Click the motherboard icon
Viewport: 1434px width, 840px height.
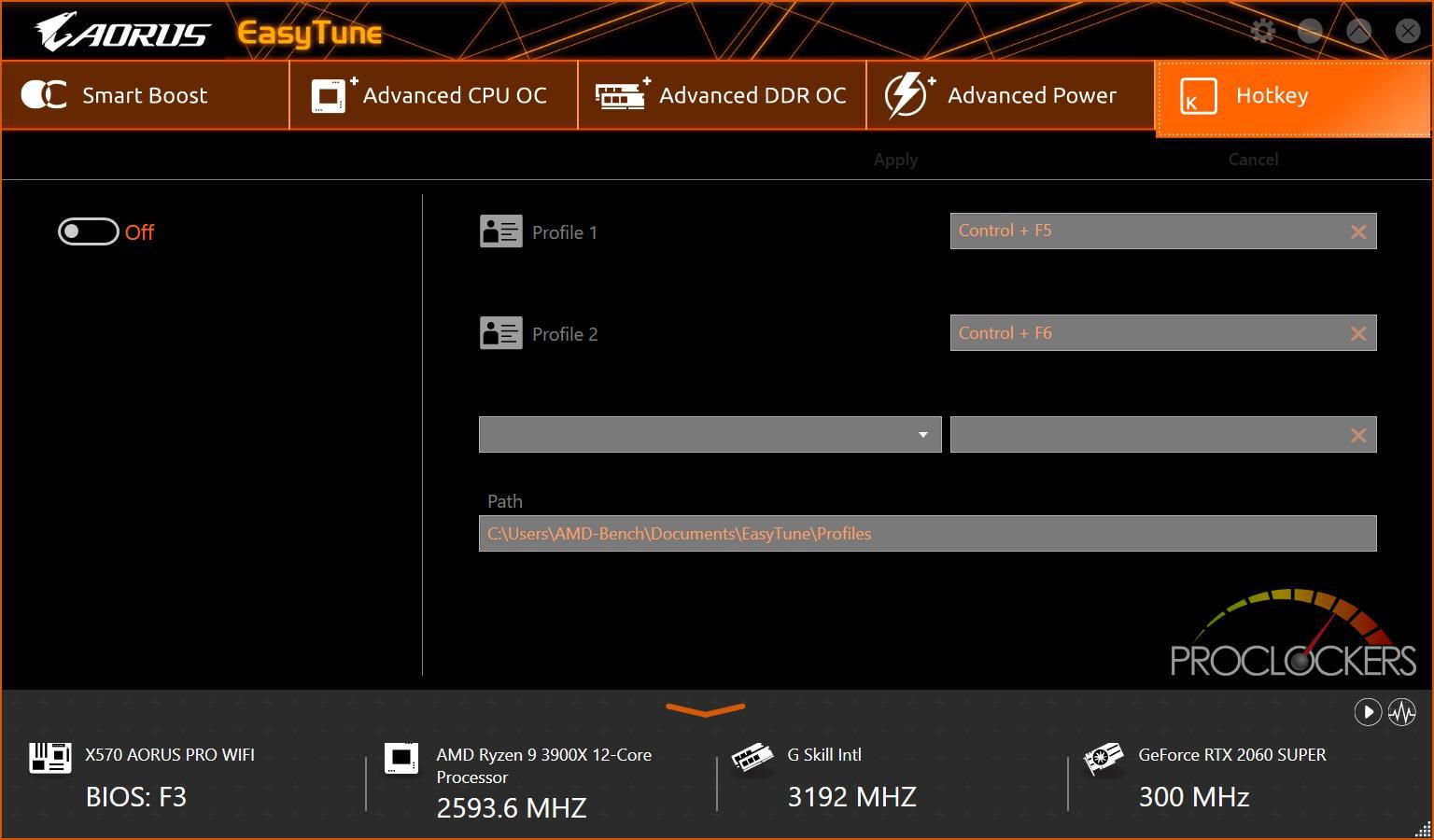click(50, 758)
